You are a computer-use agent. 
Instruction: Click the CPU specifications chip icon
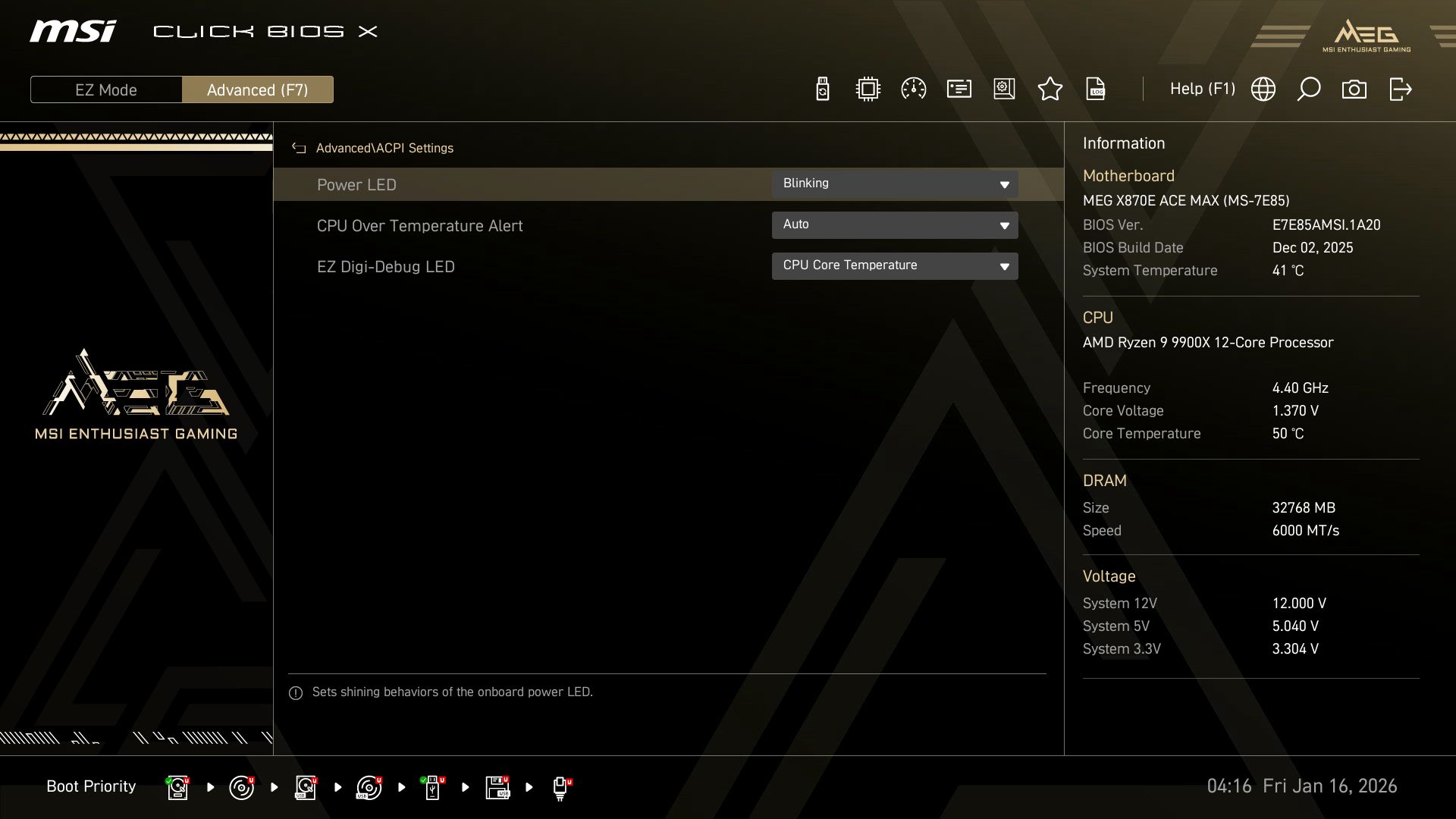click(x=867, y=89)
